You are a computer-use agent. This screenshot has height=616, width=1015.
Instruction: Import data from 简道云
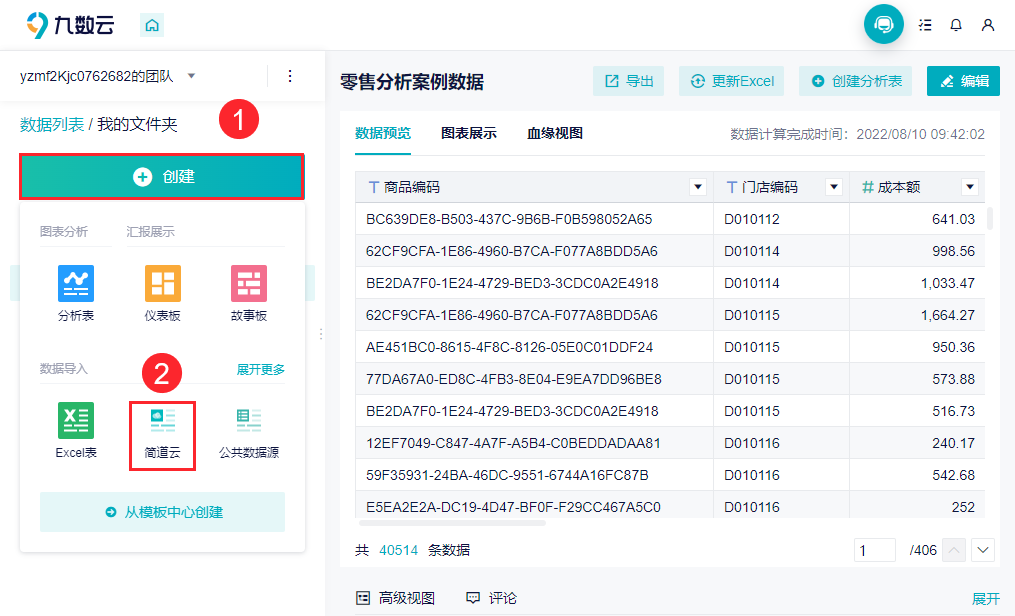pos(162,435)
